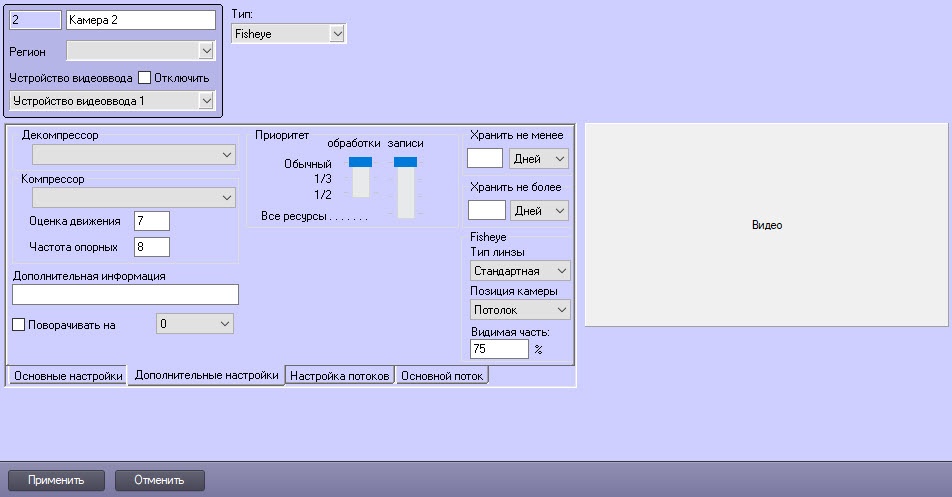Open the Регион dropdown

[140, 51]
